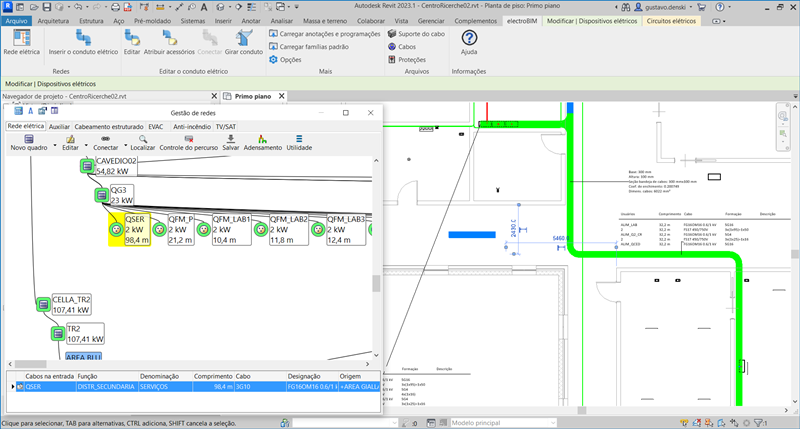Viewport: 800px width, 429px height.
Task: Click Inserir o conduto elétrico icon
Action: click(x=83, y=40)
